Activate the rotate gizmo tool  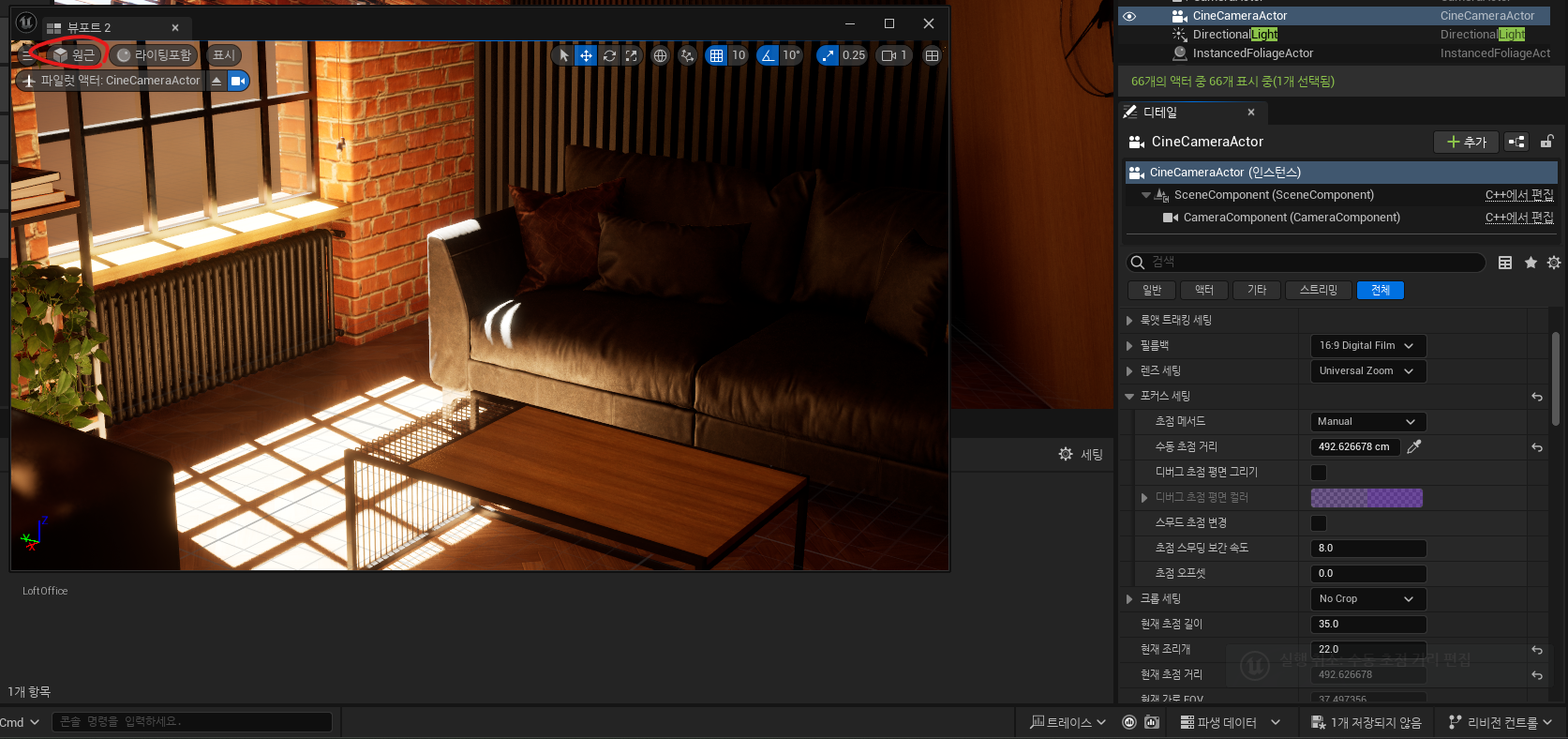[x=609, y=55]
